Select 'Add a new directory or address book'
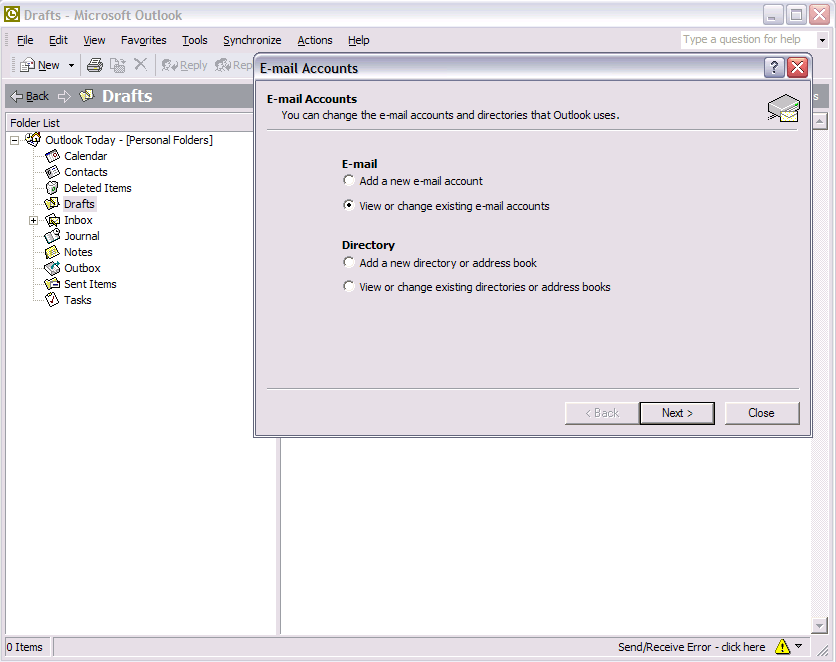Screen dimensions: 836x662 [x=439, y=263]
